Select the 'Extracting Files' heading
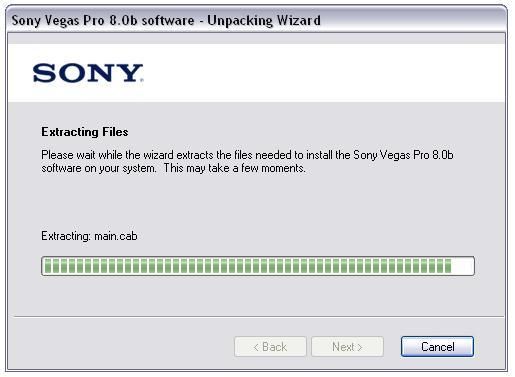 (x=85, y=132)
